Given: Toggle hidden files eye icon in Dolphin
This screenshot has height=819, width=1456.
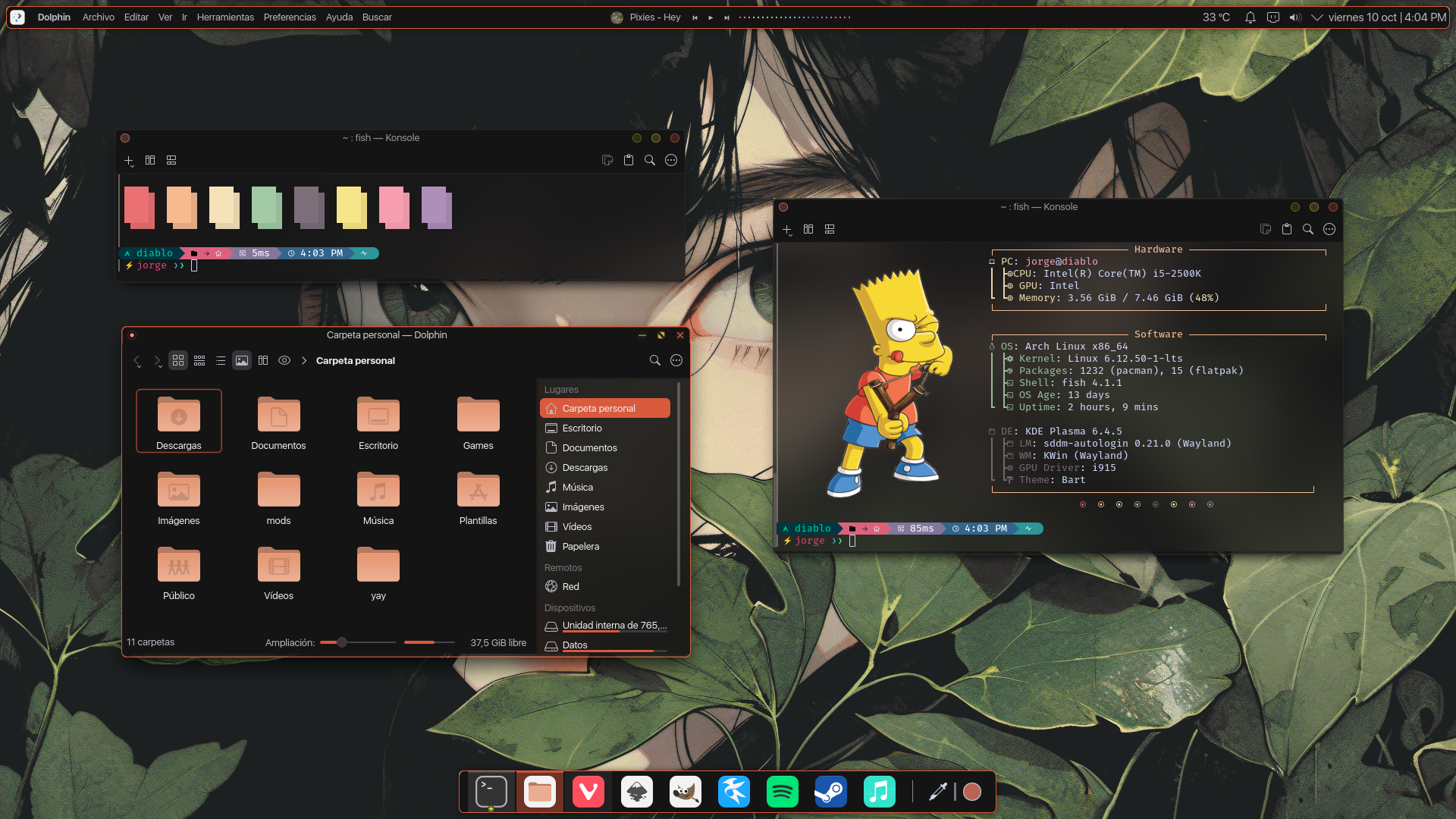Looking at the screenshot, I should (284, 360).
